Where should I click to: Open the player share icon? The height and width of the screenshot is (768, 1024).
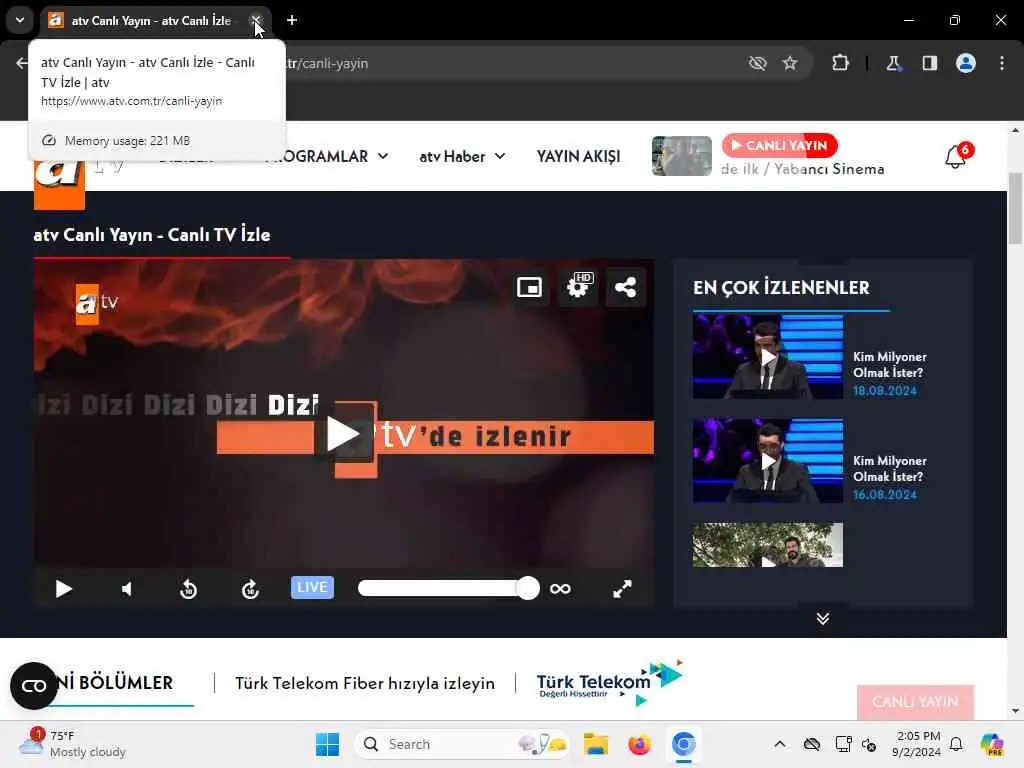coord(626,287)
